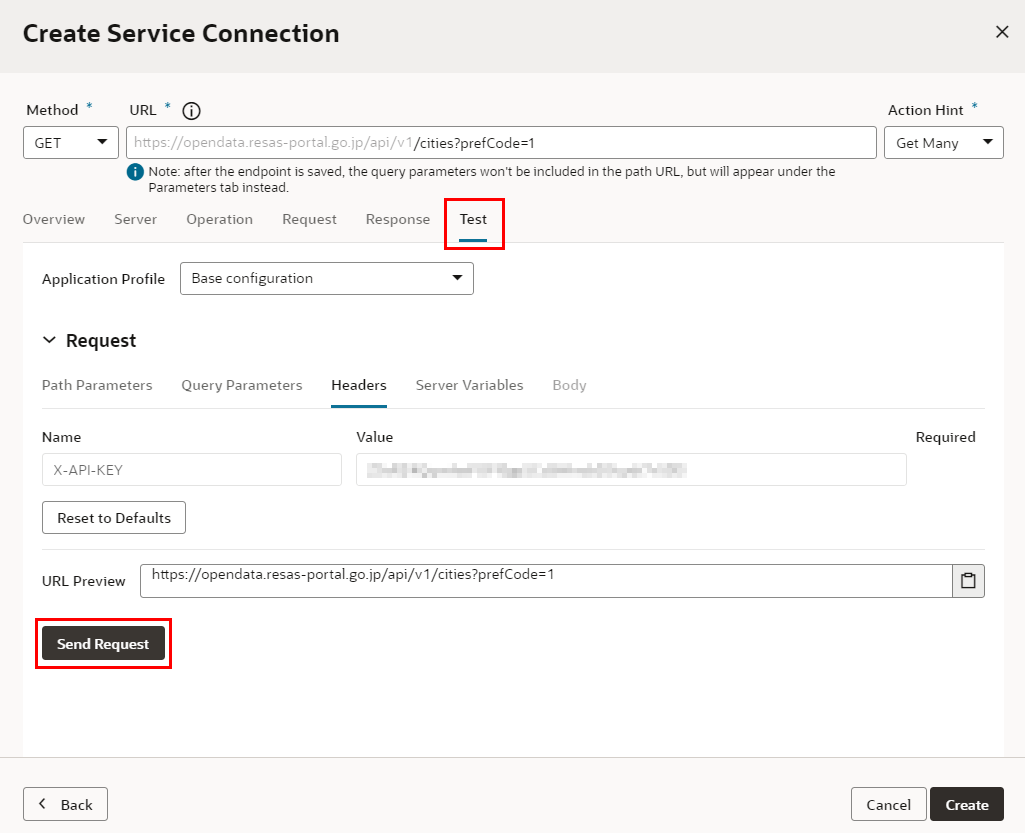Viewport: 1025px width, 833px height.
Task: Open the Operation tab
Action: [x=219, y=219]
